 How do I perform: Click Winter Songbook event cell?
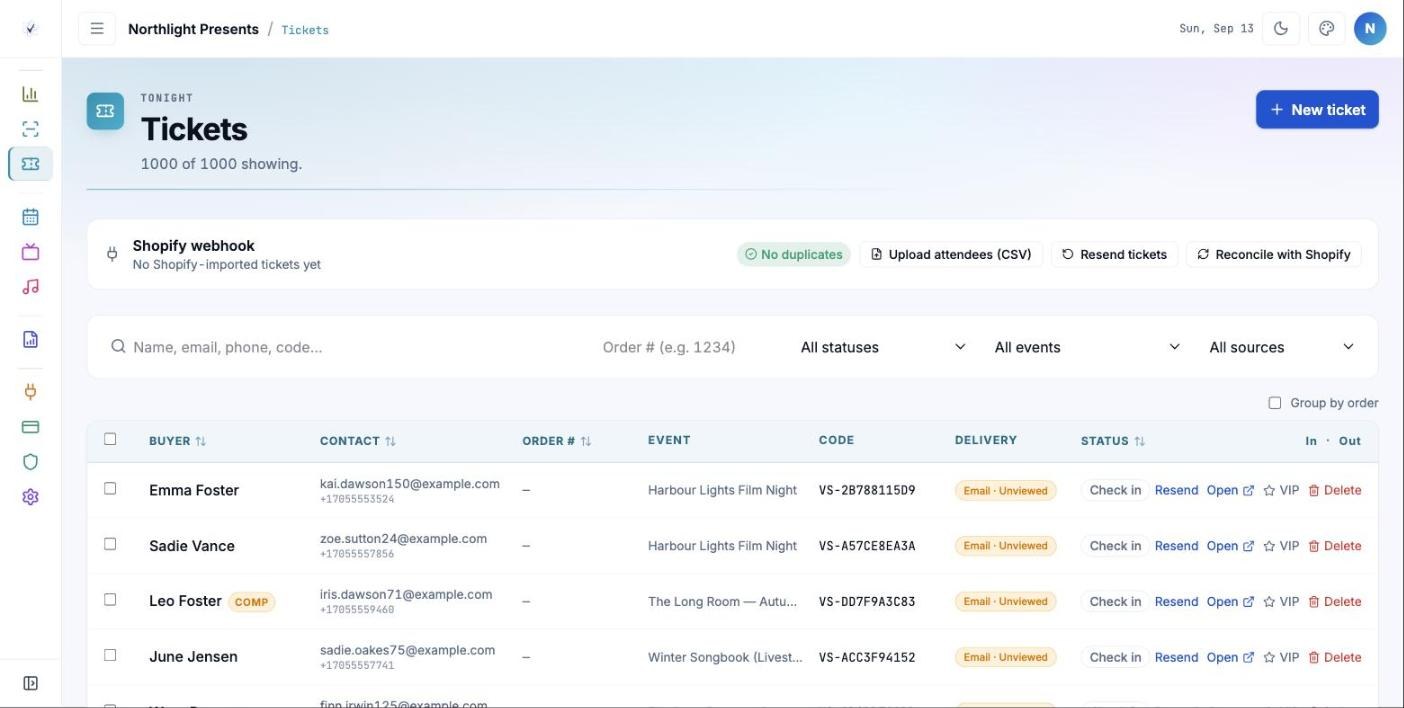[725, 657]
